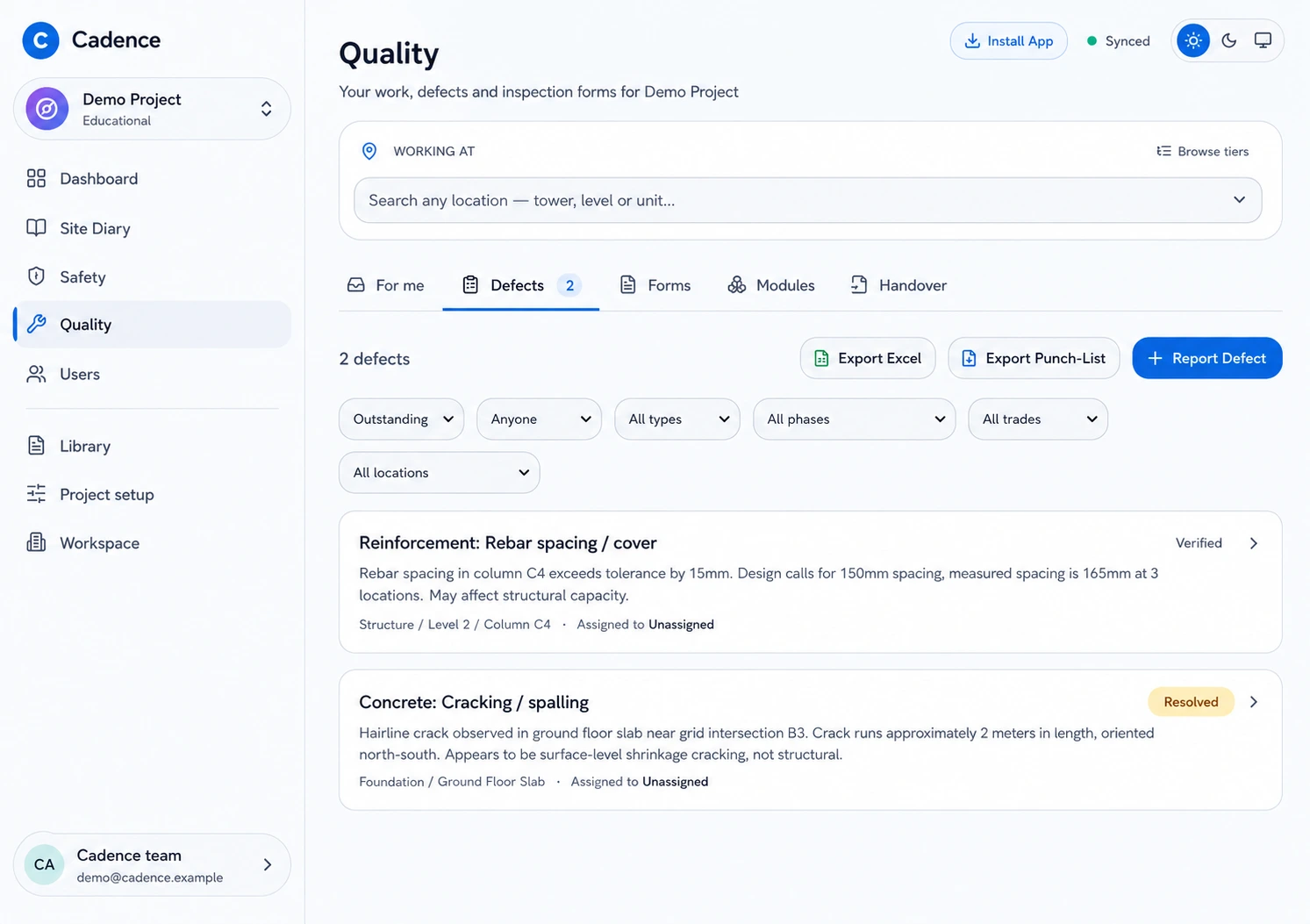Open the Library section
Screen dimensions: 1310x924
click(152, 446)
